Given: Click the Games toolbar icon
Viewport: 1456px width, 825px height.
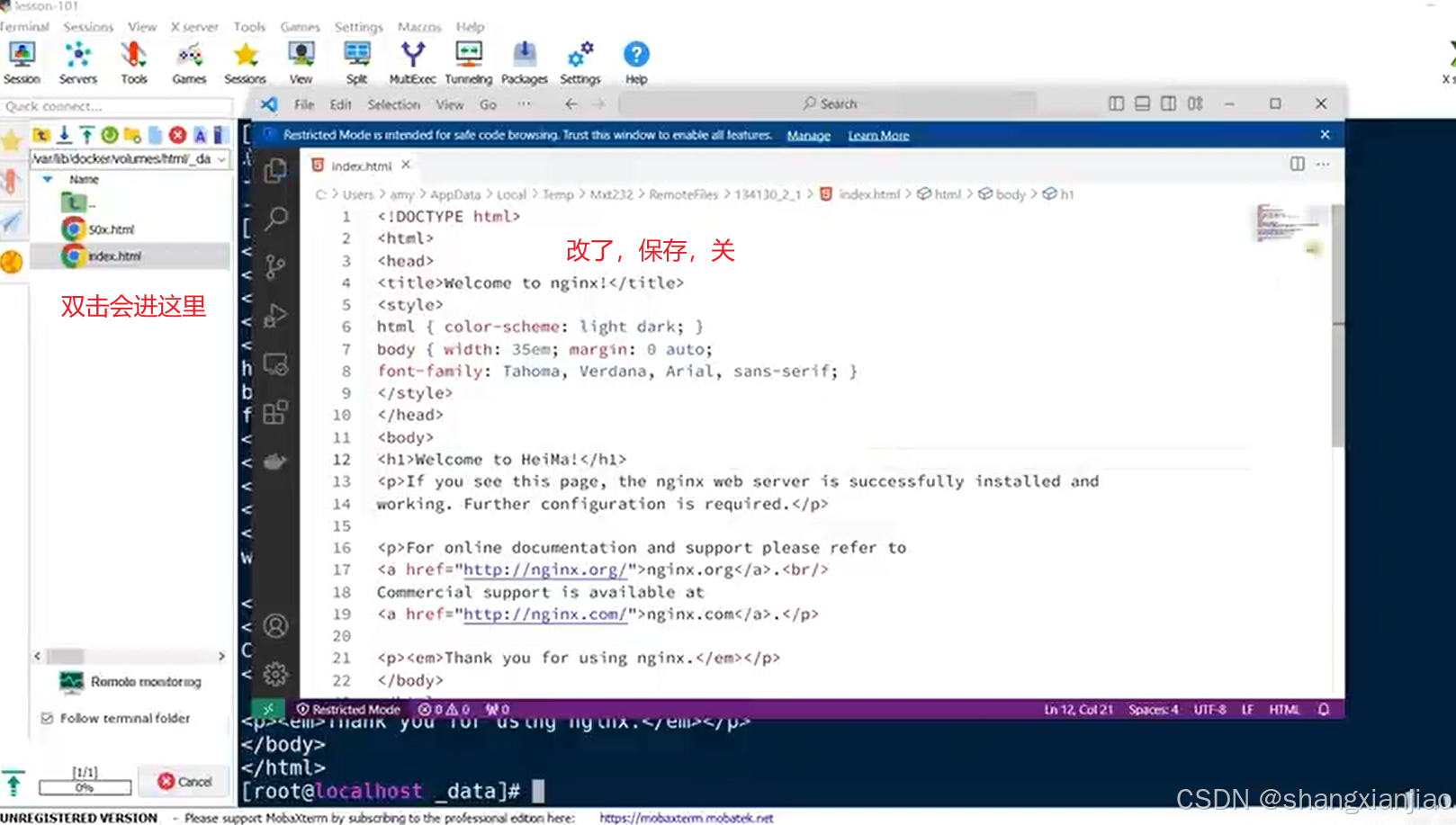Looking at the screenshot, I should click(189, 63).
